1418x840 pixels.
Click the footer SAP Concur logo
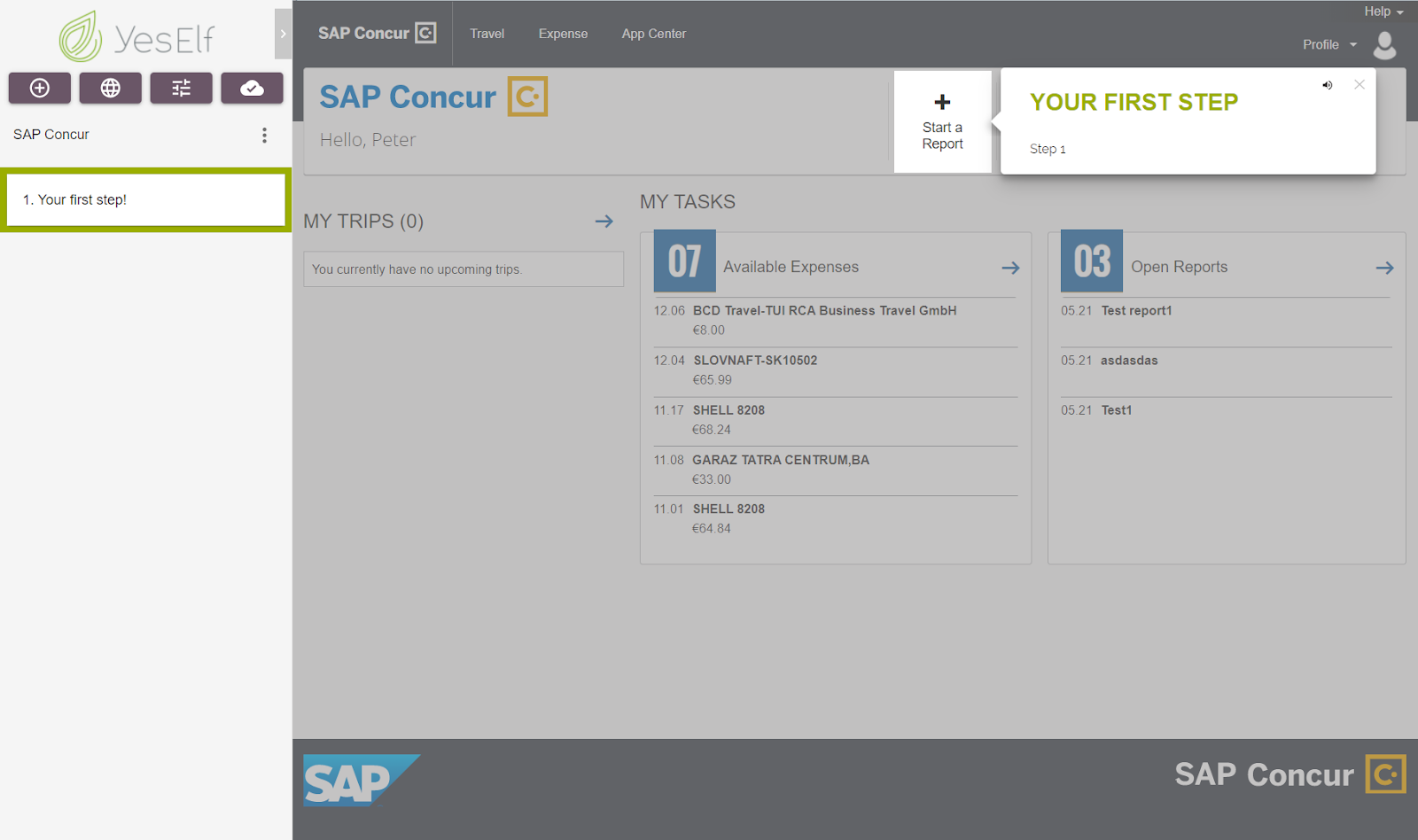point(1290,774)
